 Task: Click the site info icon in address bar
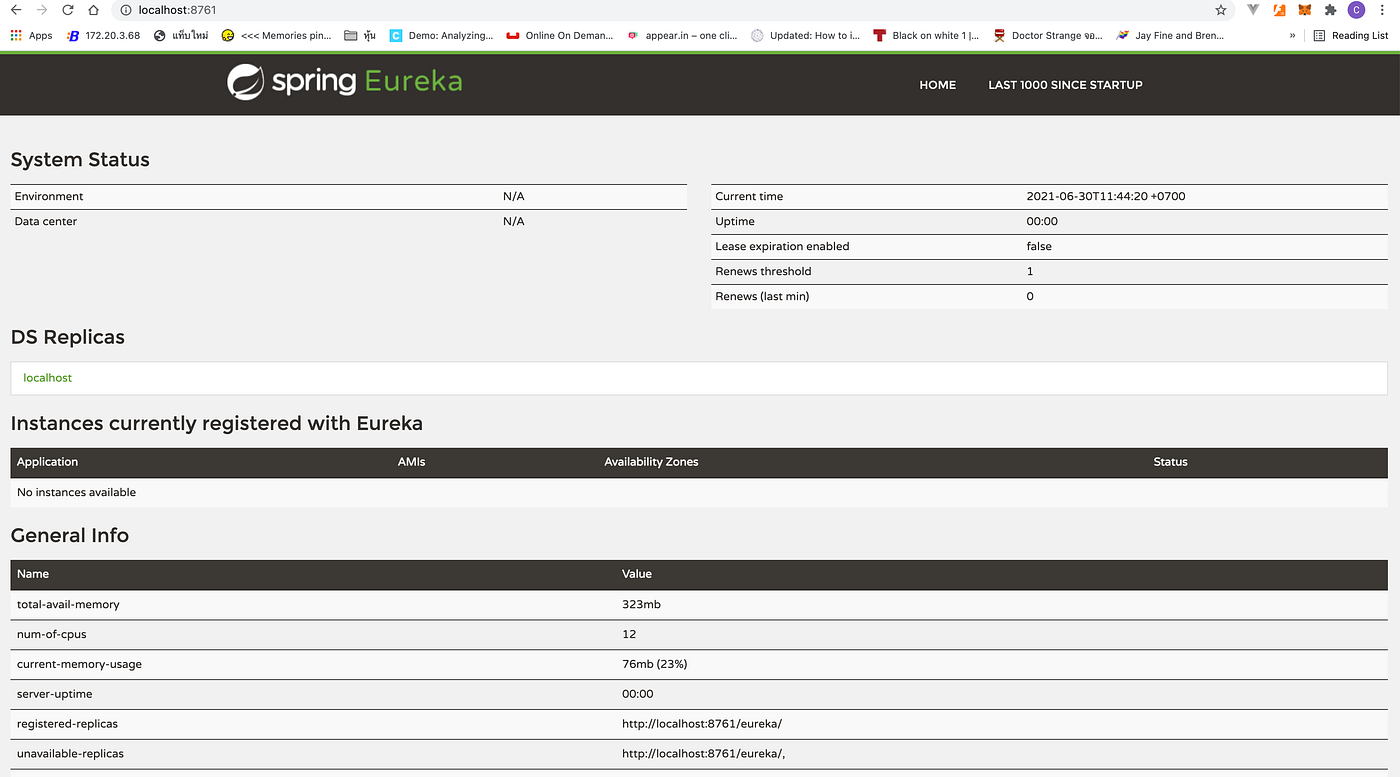point(123,10)
